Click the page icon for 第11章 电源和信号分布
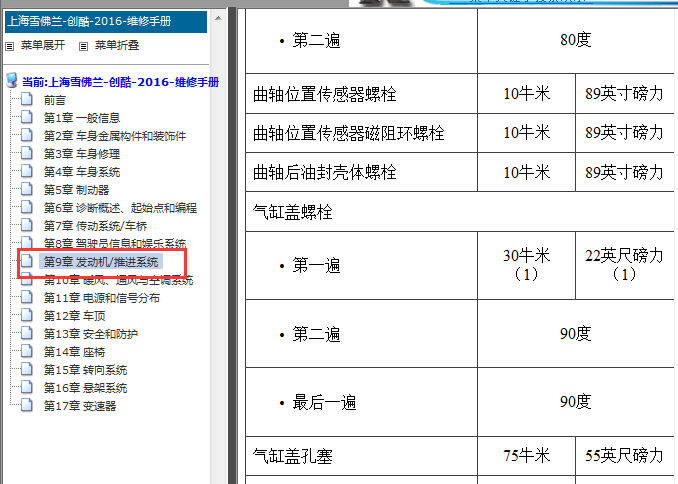Image resolution: width=678 pixels, height=484 pixels. click(27, 298)
